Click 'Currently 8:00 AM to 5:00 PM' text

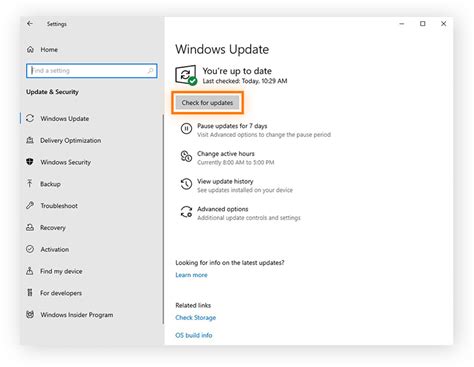tap(235, 162)
